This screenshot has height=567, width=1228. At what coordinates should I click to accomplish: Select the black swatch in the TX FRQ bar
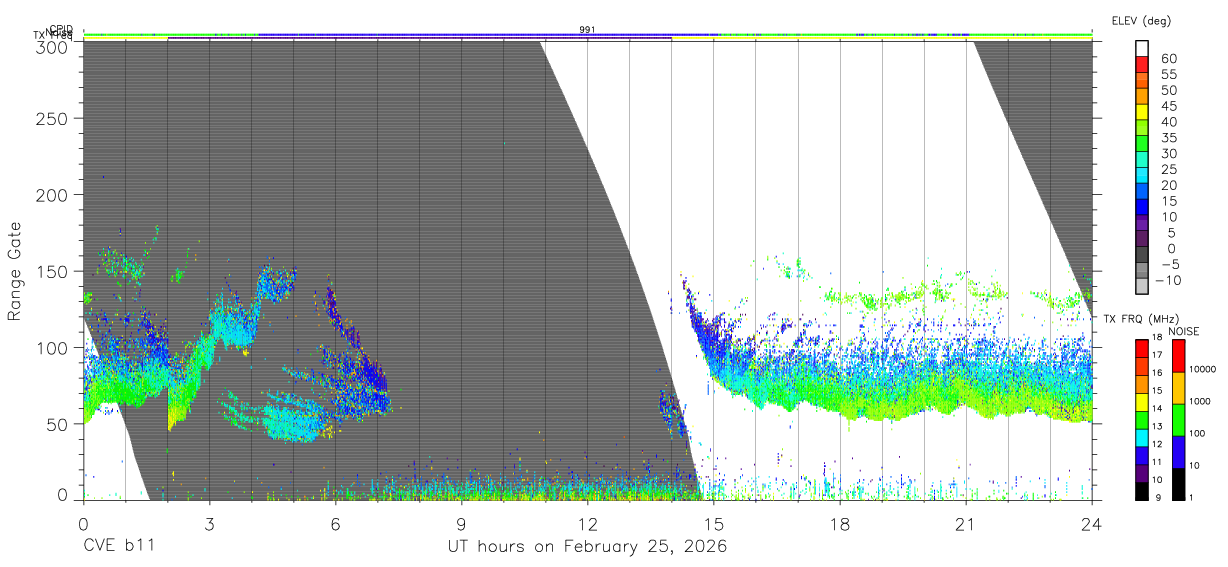pyautogui.click(x=1143, y=491)
